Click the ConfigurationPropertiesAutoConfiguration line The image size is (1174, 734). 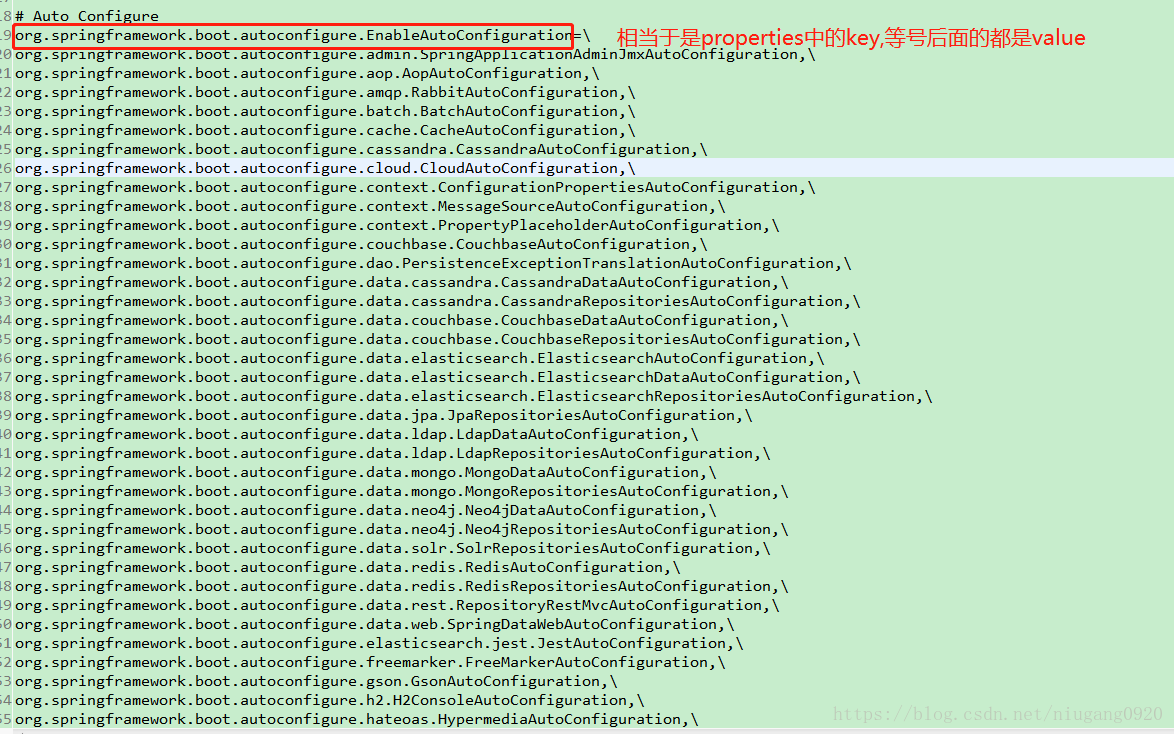point(415,187)
